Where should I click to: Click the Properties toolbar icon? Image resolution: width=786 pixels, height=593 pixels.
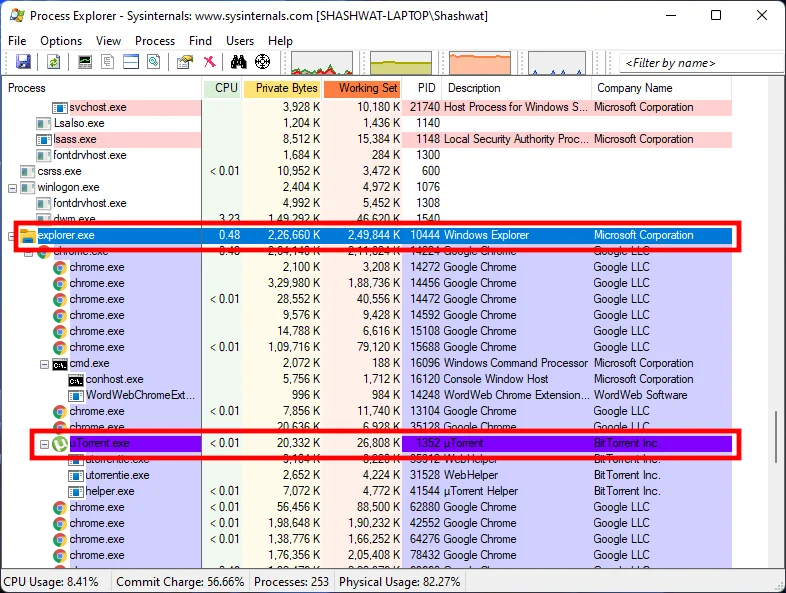[x=185, y=62]
